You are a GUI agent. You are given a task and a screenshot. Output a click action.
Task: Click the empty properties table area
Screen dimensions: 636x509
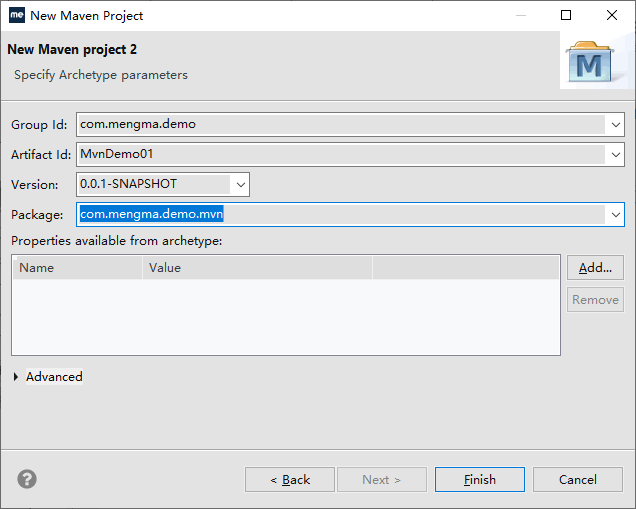[285, 315]
